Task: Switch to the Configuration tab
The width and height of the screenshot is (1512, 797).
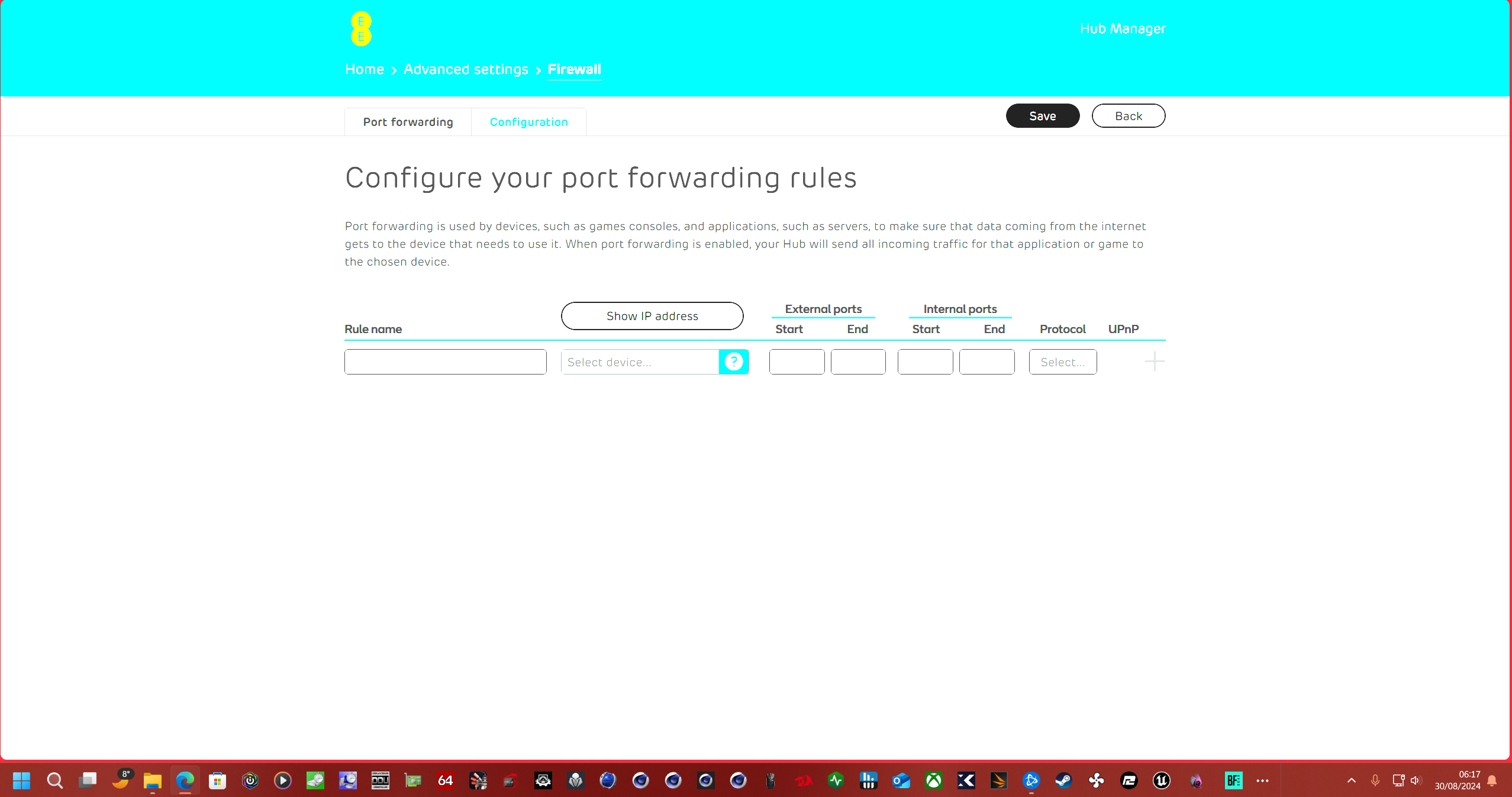Action: pyautogui.click(x=528, y=121)
